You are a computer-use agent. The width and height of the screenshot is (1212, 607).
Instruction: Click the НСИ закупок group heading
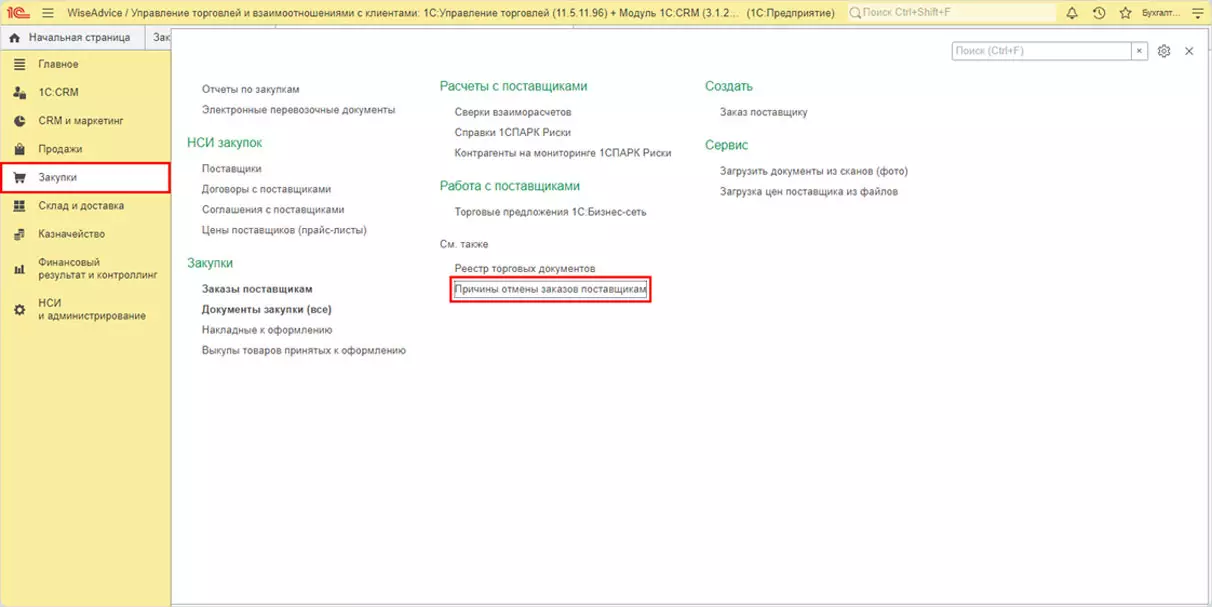click(x=225, y=143)
